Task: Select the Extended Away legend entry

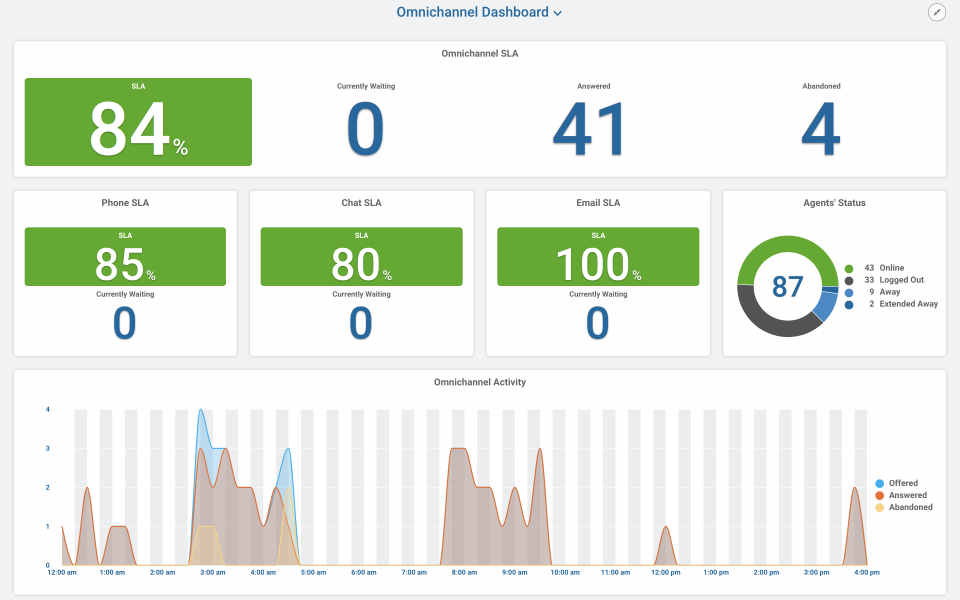Action: point(908,304)
